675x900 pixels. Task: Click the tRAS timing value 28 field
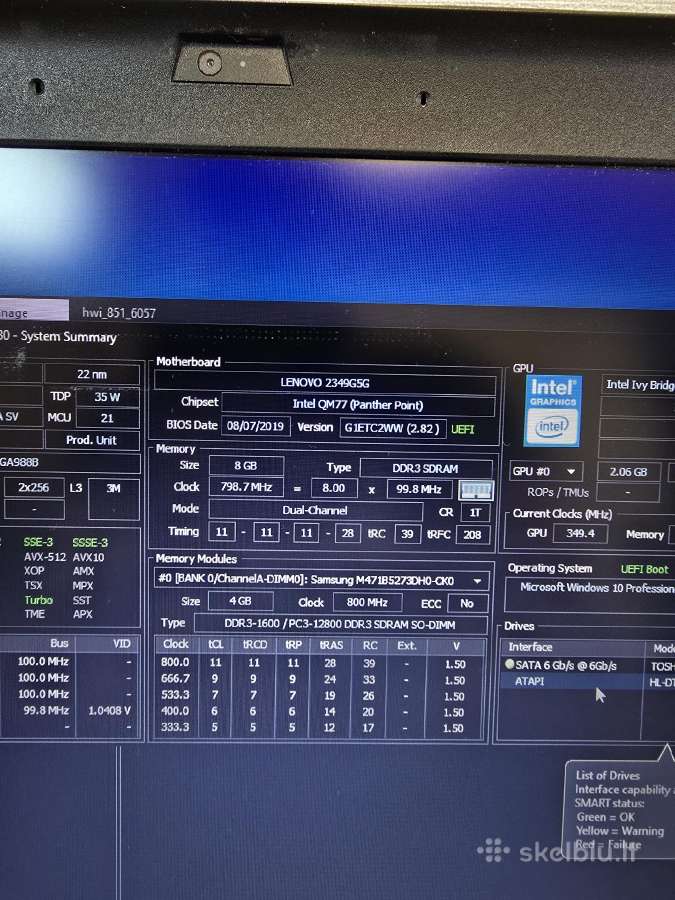(x=347, y=533)
